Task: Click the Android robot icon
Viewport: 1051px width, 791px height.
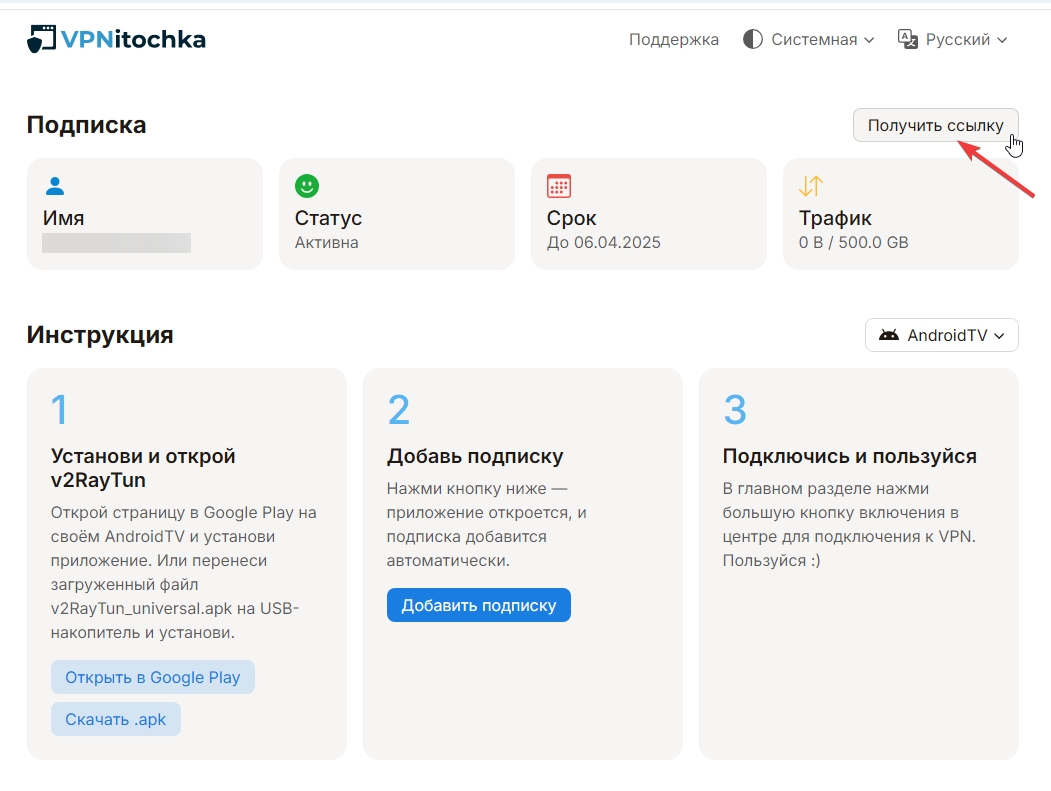Action: [888, 336]
